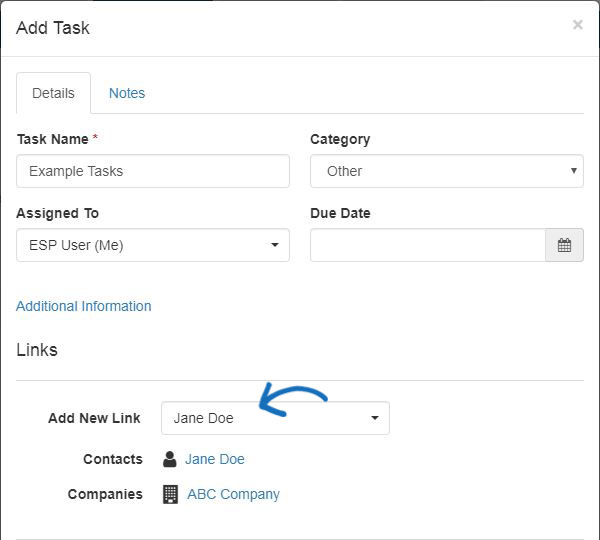The height and width of the screenshot is (540, 600).
Task: Click the Category dropdown arrow
Action: [574, 171]
